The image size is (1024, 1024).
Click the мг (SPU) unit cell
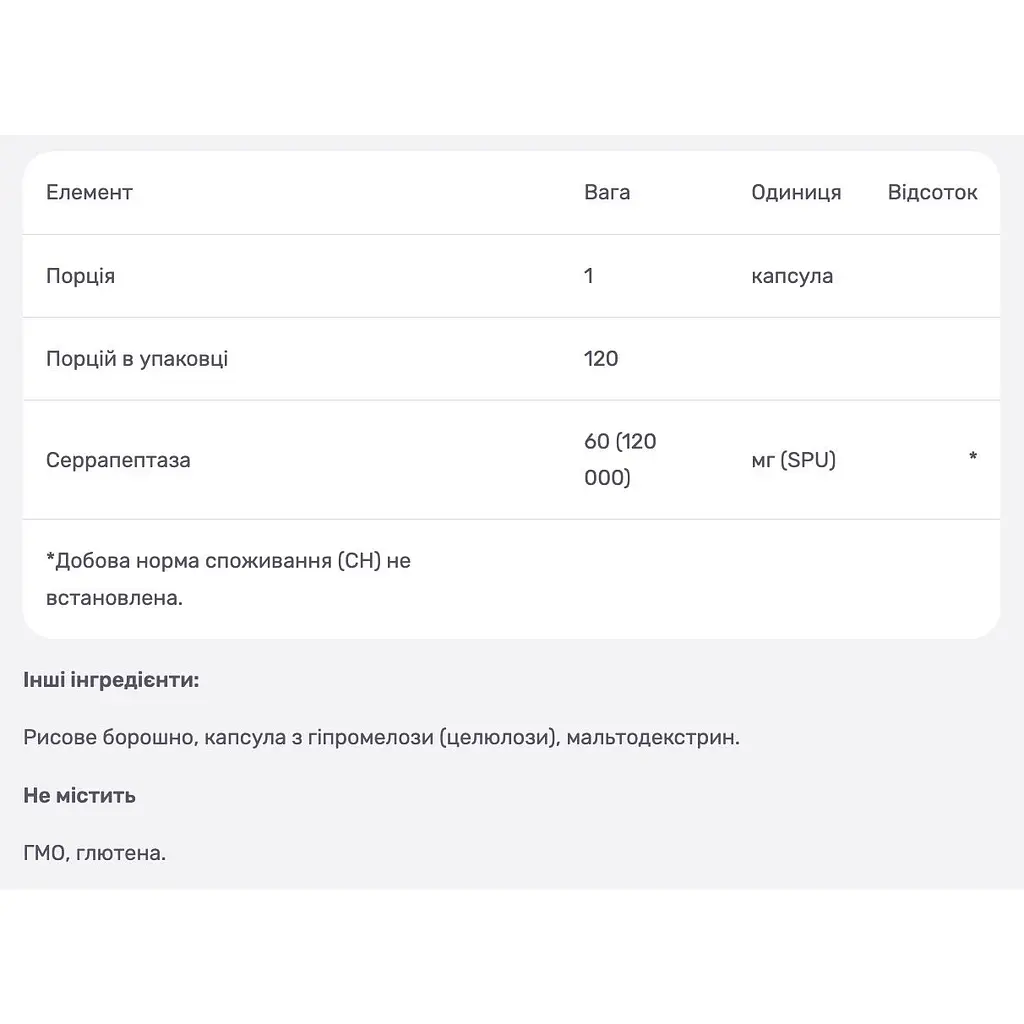pyautogui.click(x=793, y=460)
